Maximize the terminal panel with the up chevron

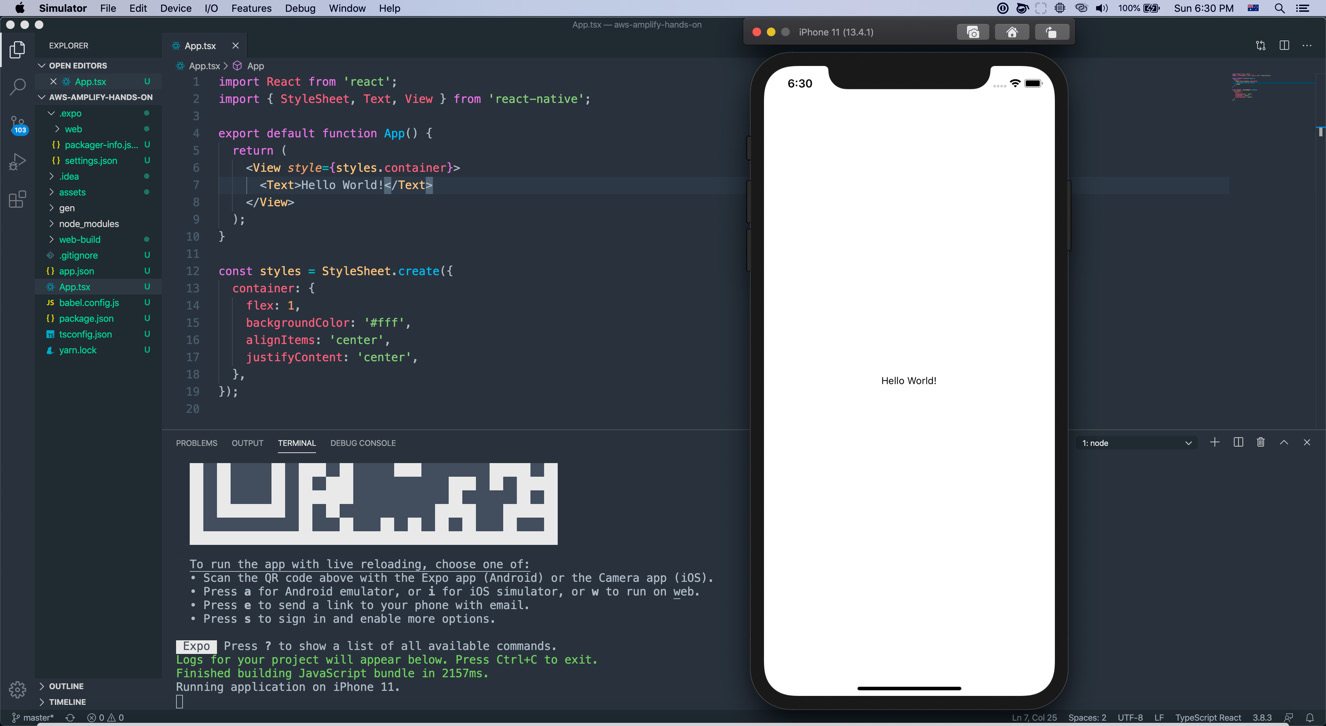[1284, 442]
